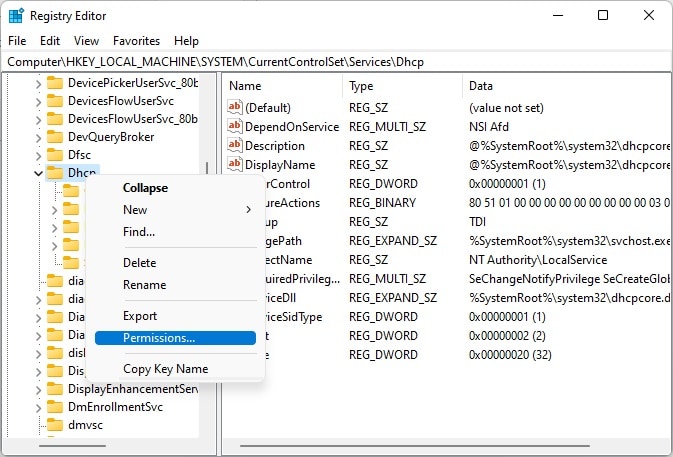Open the Favorites menu

coord(136,41)
